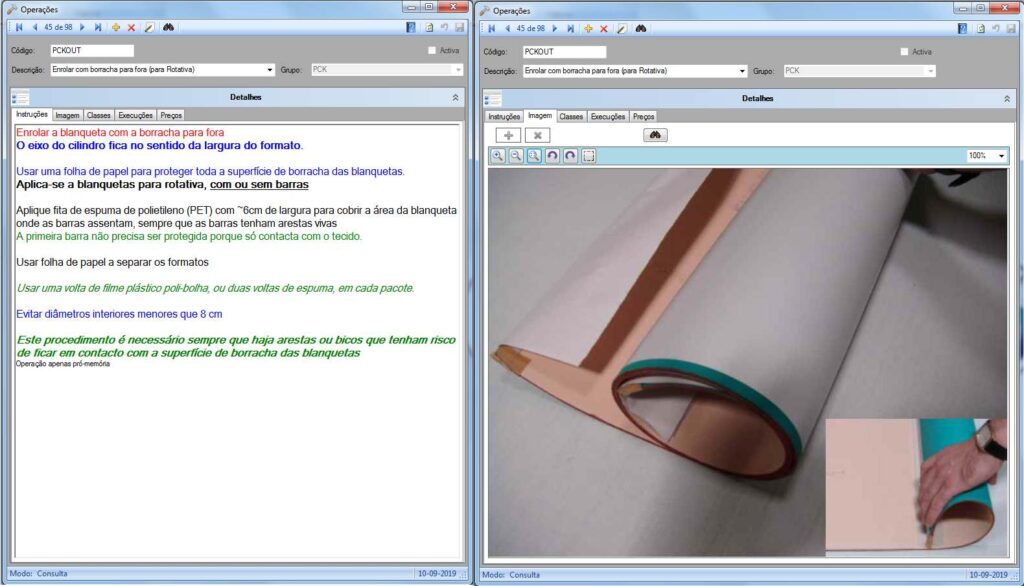Go to previous record in right window
1024x586 pixels.
(507, 29)
